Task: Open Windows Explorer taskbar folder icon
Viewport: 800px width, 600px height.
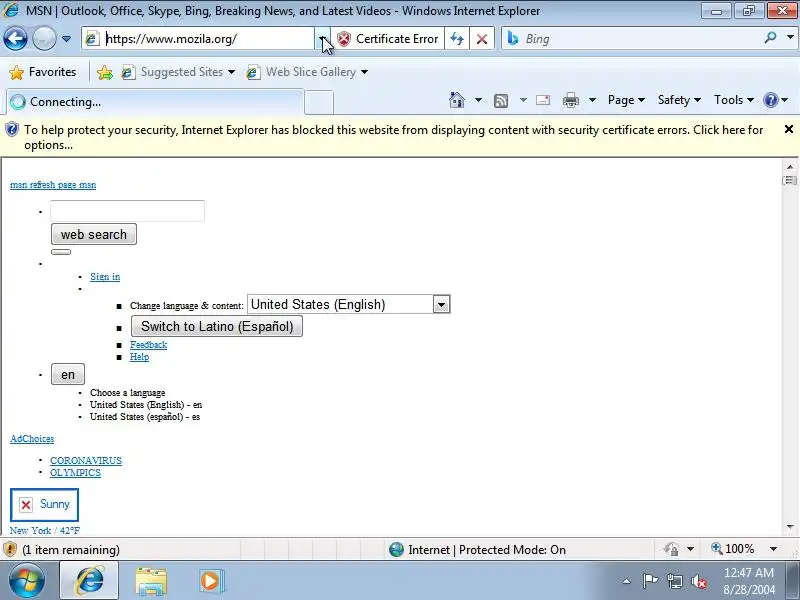Action: point(151,581)
